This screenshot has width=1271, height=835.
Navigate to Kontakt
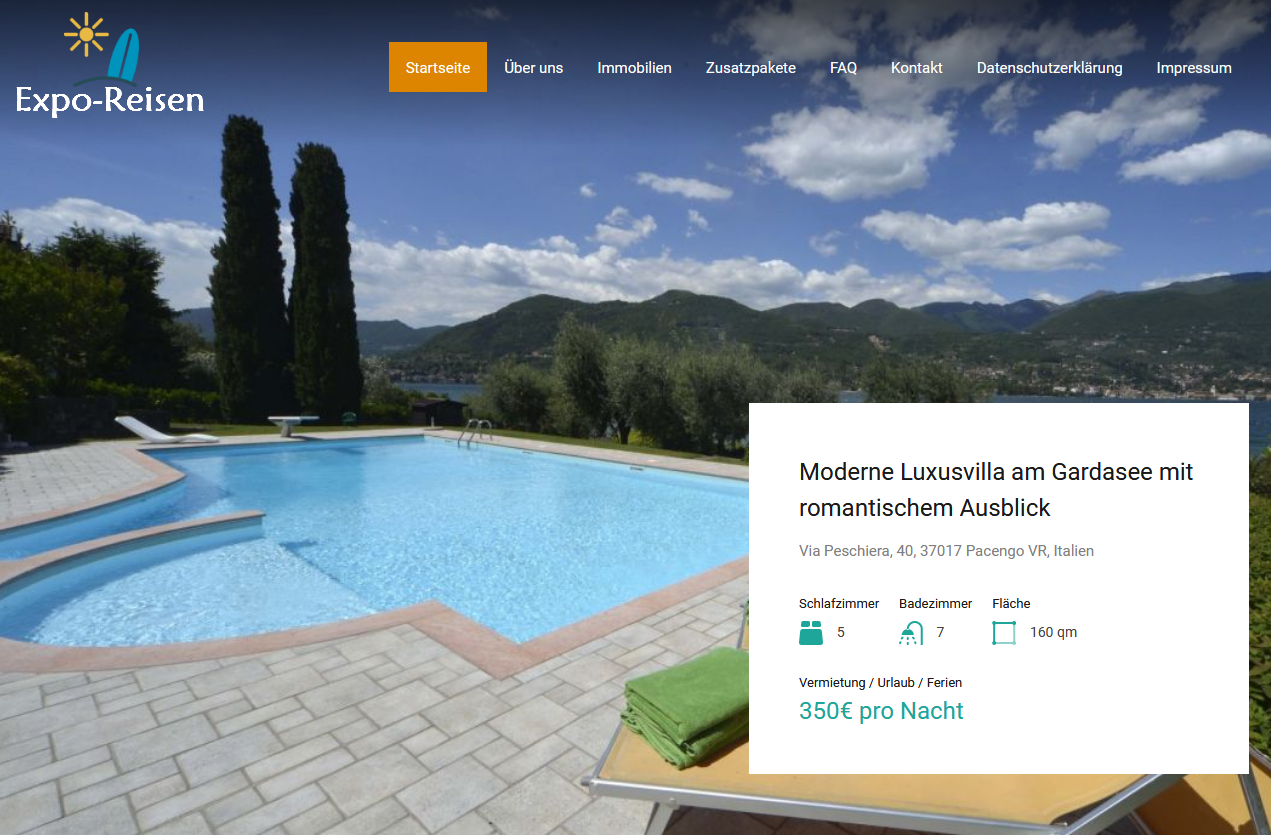pyautogui.click(x=917, y=68)
